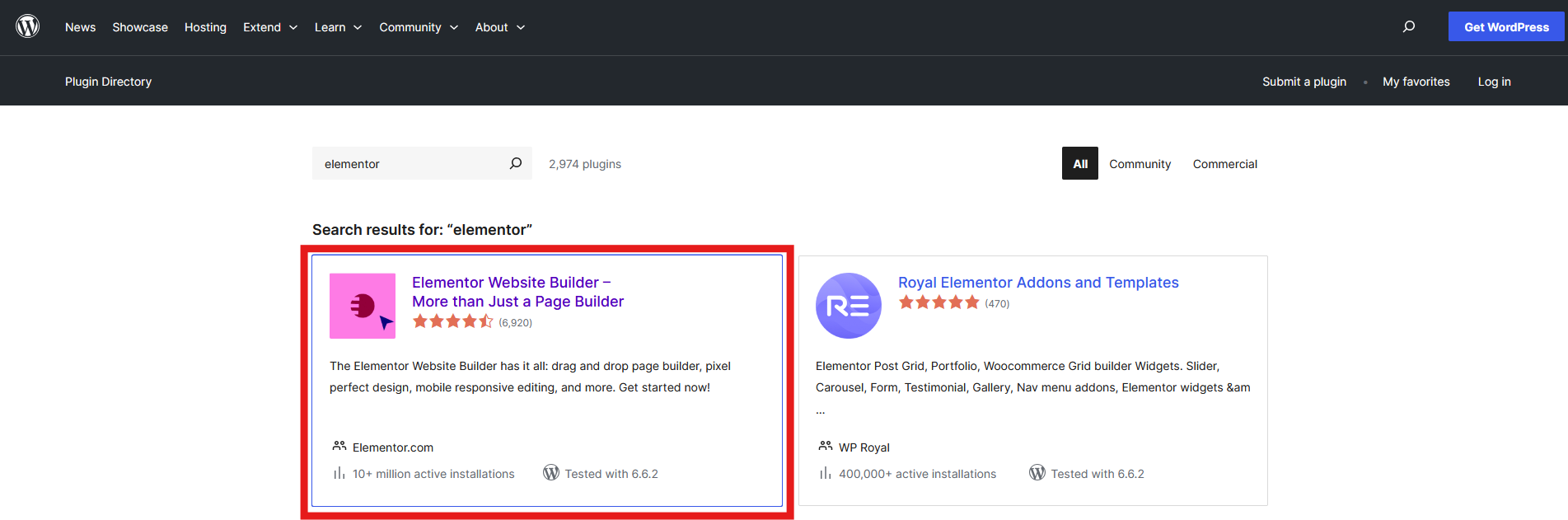
Task: Expand the Learn menu
Action: click(338, 27)
